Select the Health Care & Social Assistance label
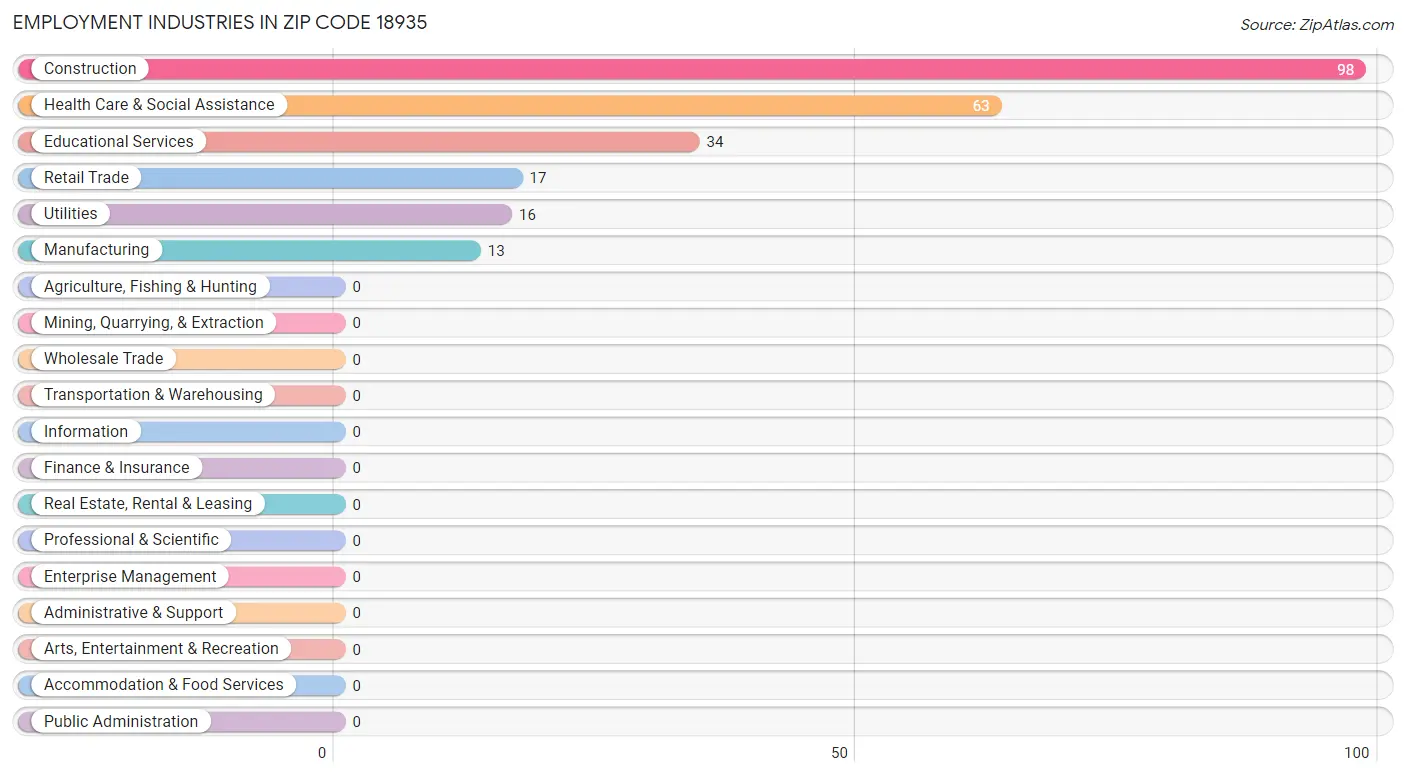 [159, 105]
